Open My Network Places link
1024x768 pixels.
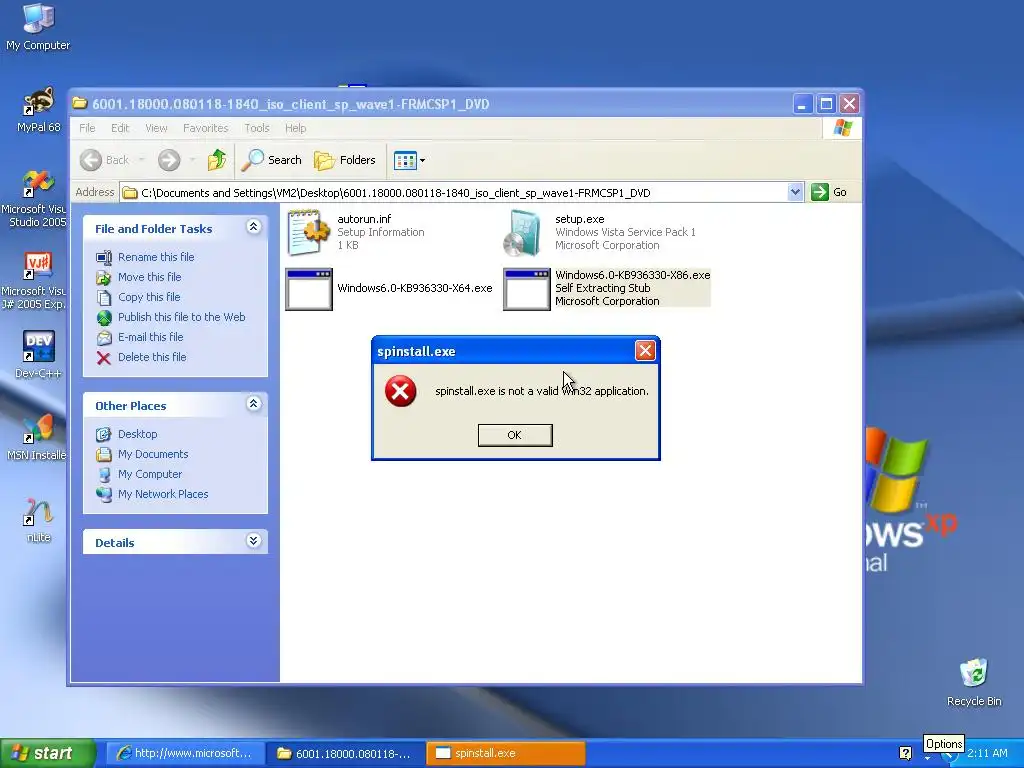(163, 494)
